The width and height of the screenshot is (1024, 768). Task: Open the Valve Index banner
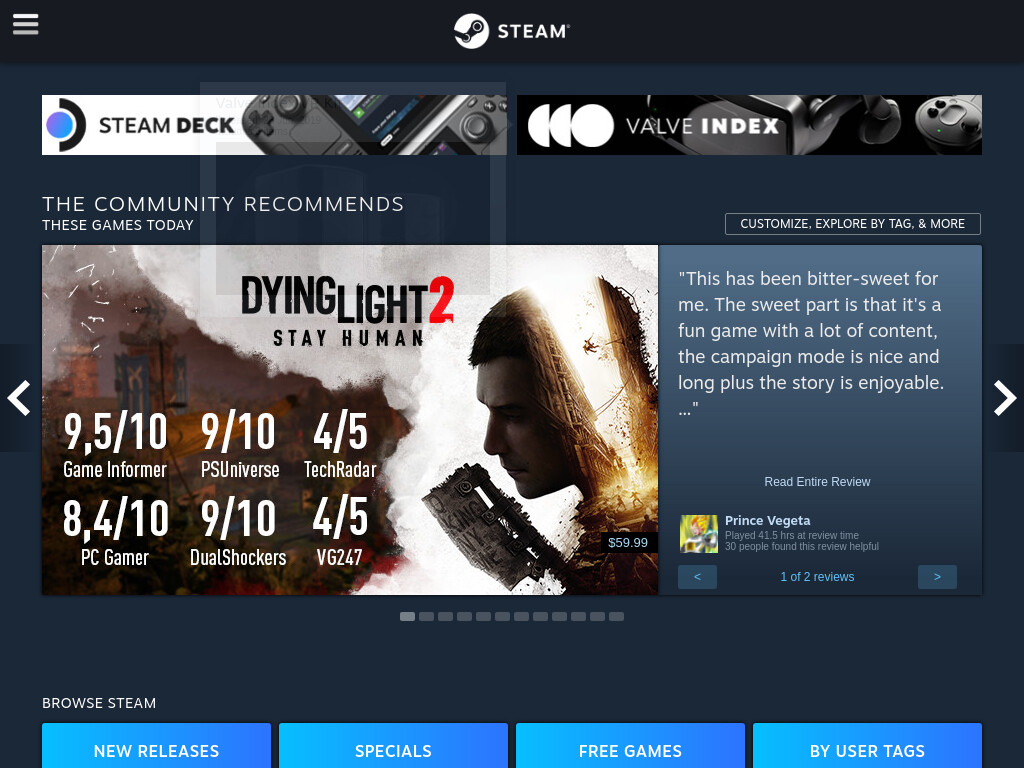(749, 125)
